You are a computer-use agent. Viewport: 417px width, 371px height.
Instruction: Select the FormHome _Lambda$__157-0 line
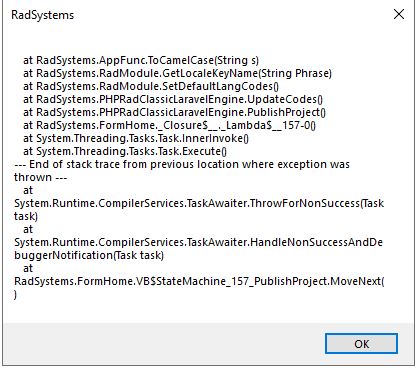point(169,125)
